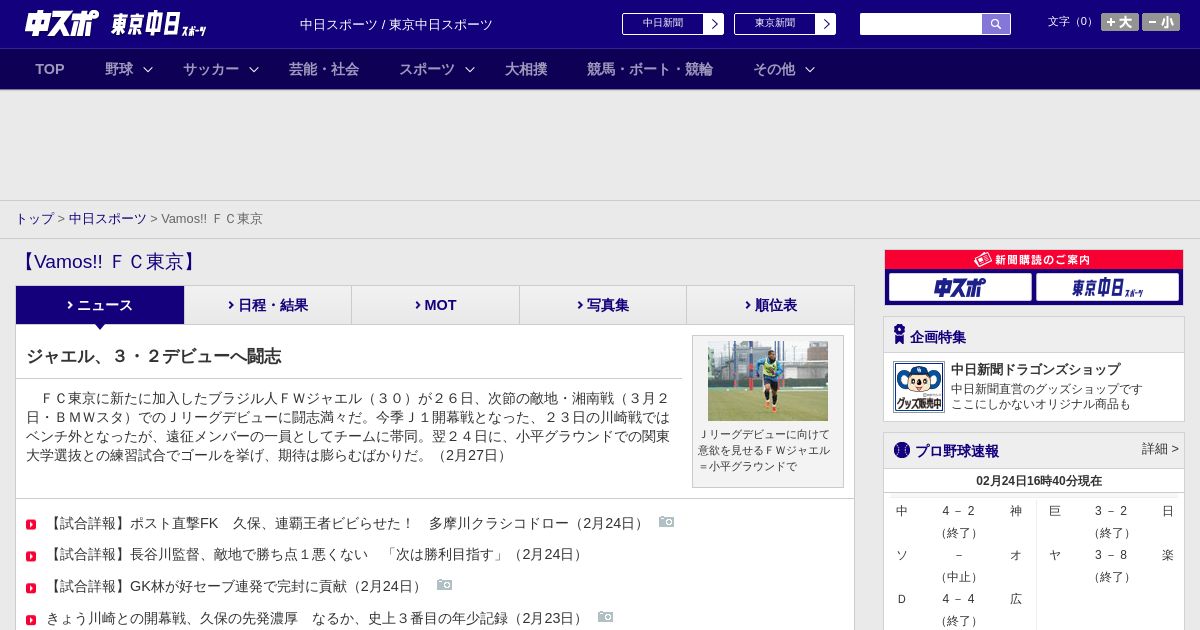The image size is (1200, 630).
Task: Click the 中日スポーツ breadcrumb link
Action: (108, 218)
